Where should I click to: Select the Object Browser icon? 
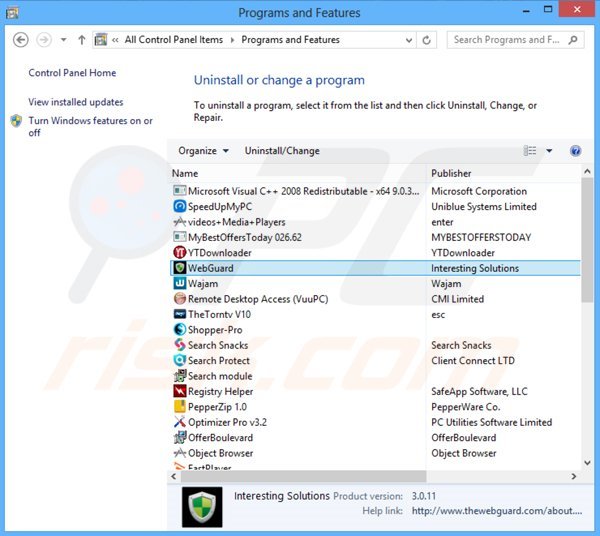pyautogui.click(x=179, y=453)
